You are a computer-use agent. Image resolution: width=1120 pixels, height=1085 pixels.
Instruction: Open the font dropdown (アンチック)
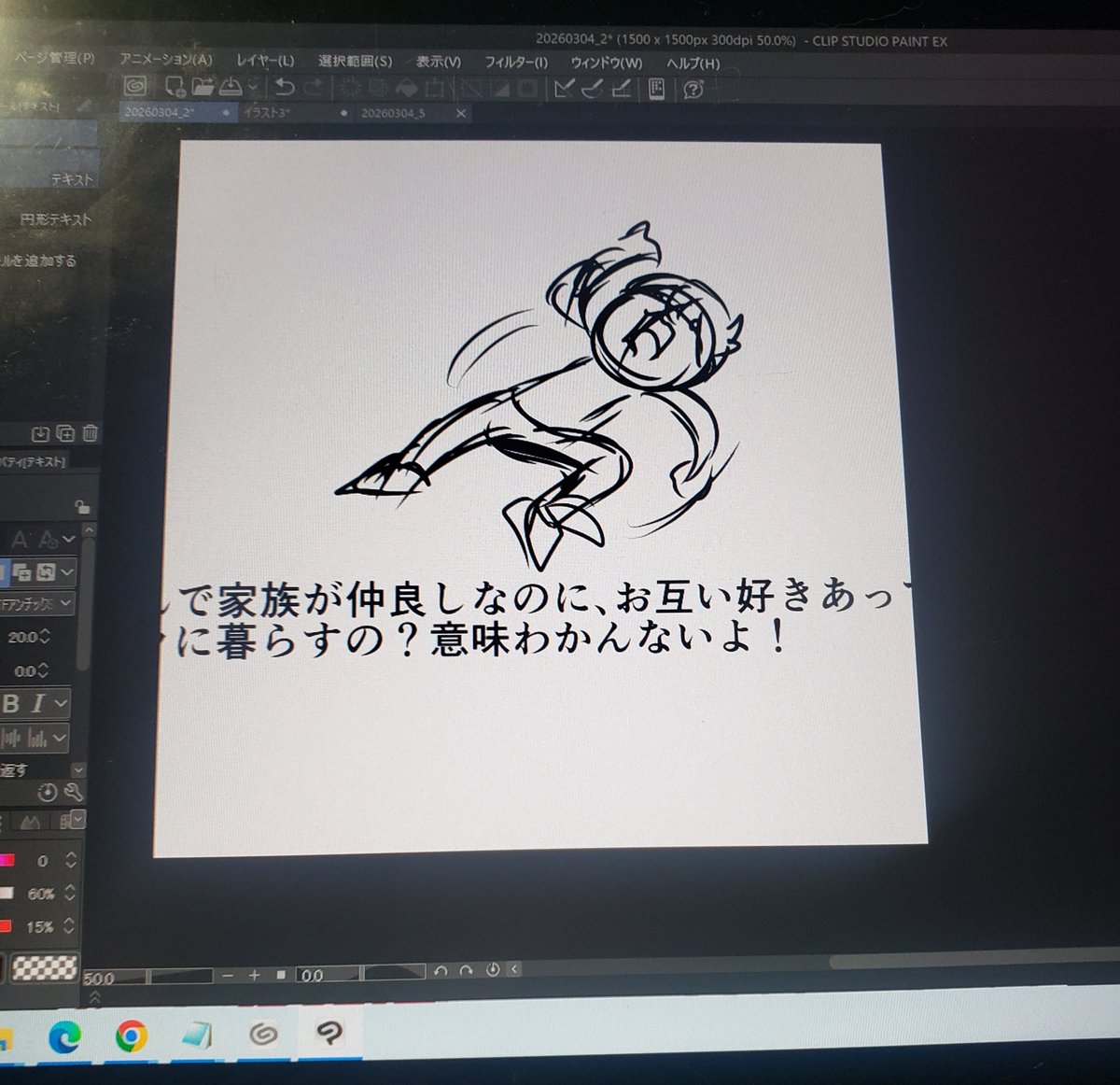pyautogui.click(x=35, y=604)
